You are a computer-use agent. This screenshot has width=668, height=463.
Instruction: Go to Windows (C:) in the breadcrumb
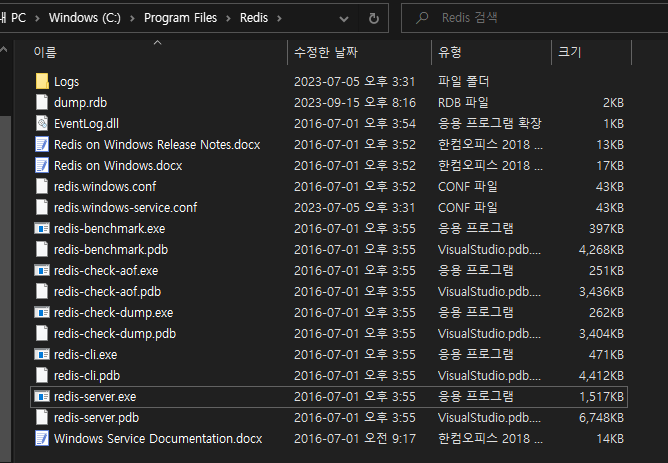pos(85,18)
